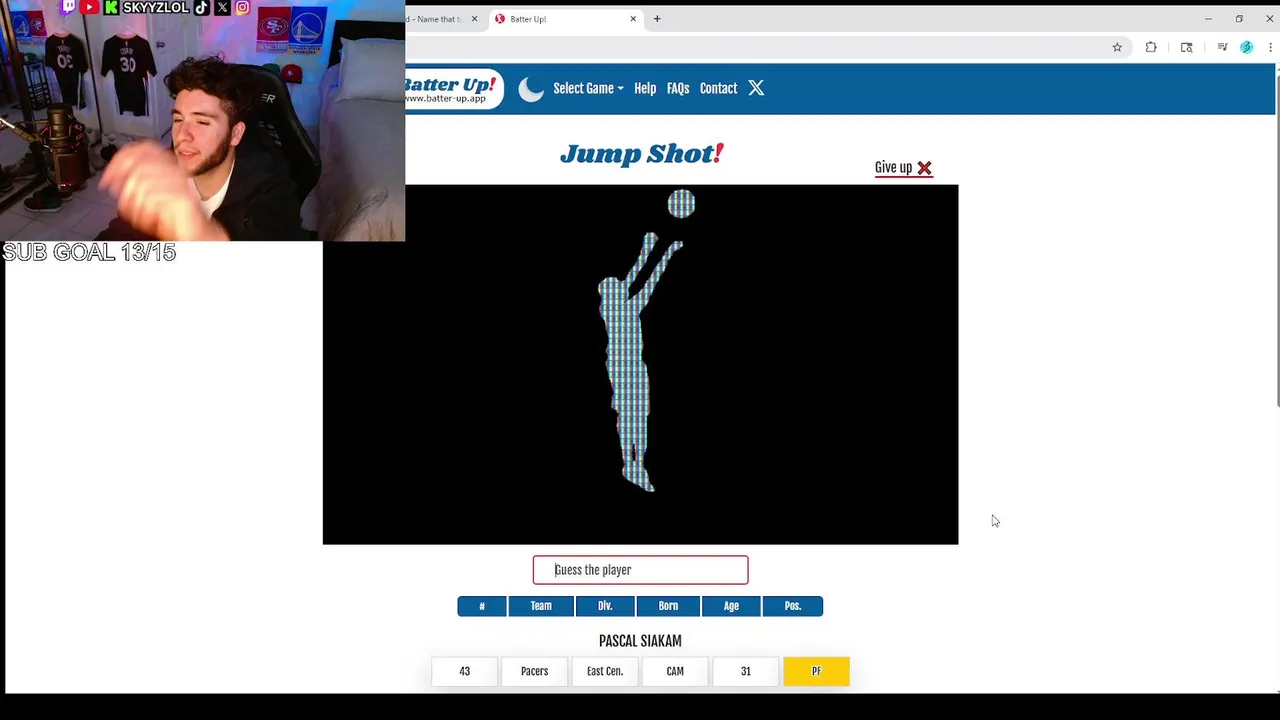This screenshot has height=720, width=1280.
Task: Click the yellow PF position cell
Action: coord(816,671)
